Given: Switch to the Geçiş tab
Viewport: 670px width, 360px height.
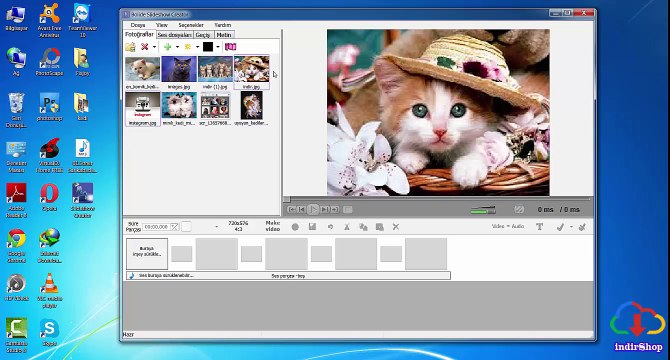Looking at the screenshot, I should pos(203,35).
